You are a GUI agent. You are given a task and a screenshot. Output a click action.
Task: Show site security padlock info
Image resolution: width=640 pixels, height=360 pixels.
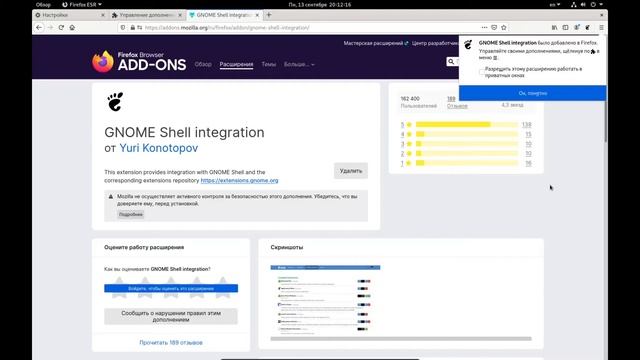click(133, 27)
